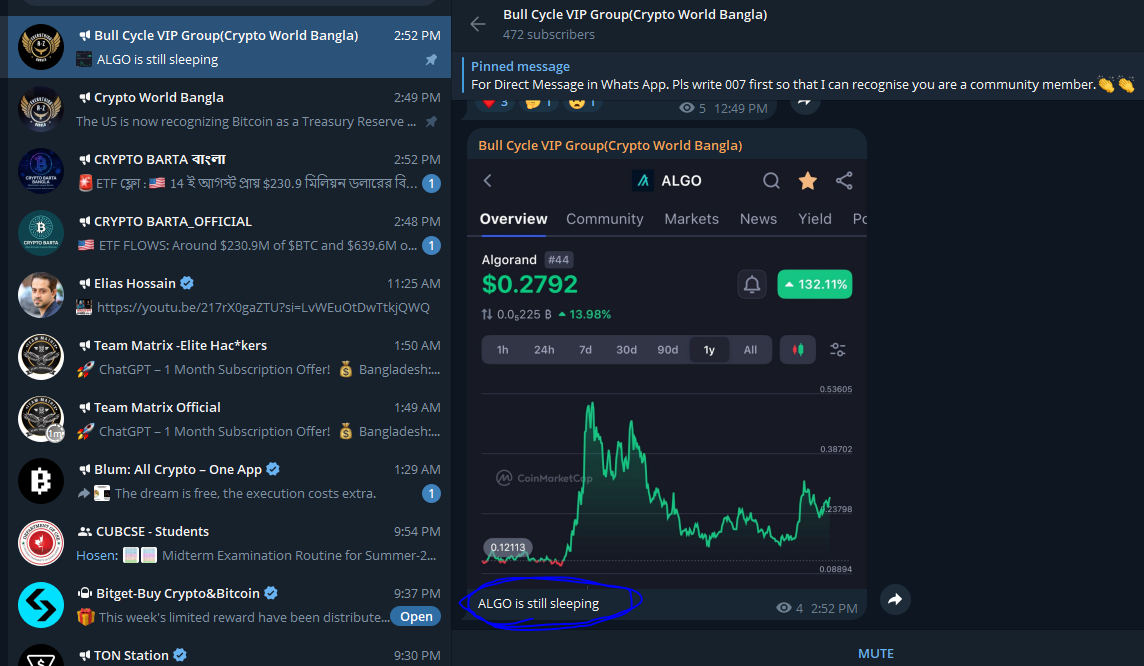Click the share icon next to the star

tap(844, 181)
